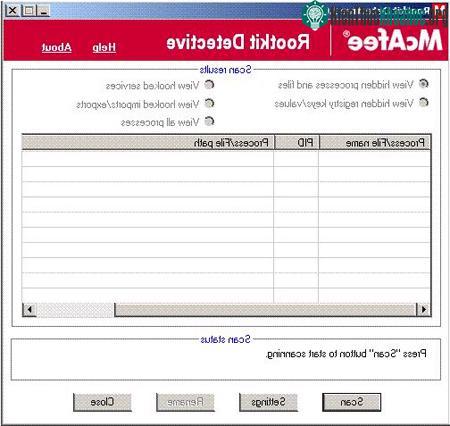Click the Process/File path column header
The height and width of the screenshot is (426, 450).
[148, 143]
